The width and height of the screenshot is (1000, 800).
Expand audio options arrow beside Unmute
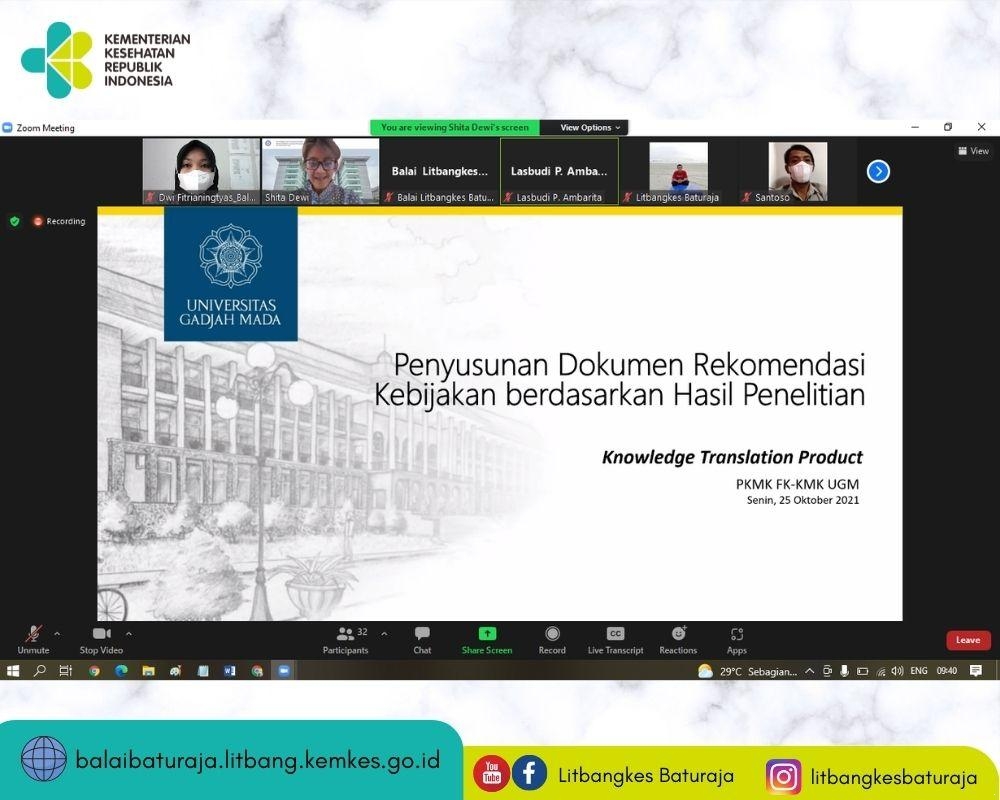[57, 633]
